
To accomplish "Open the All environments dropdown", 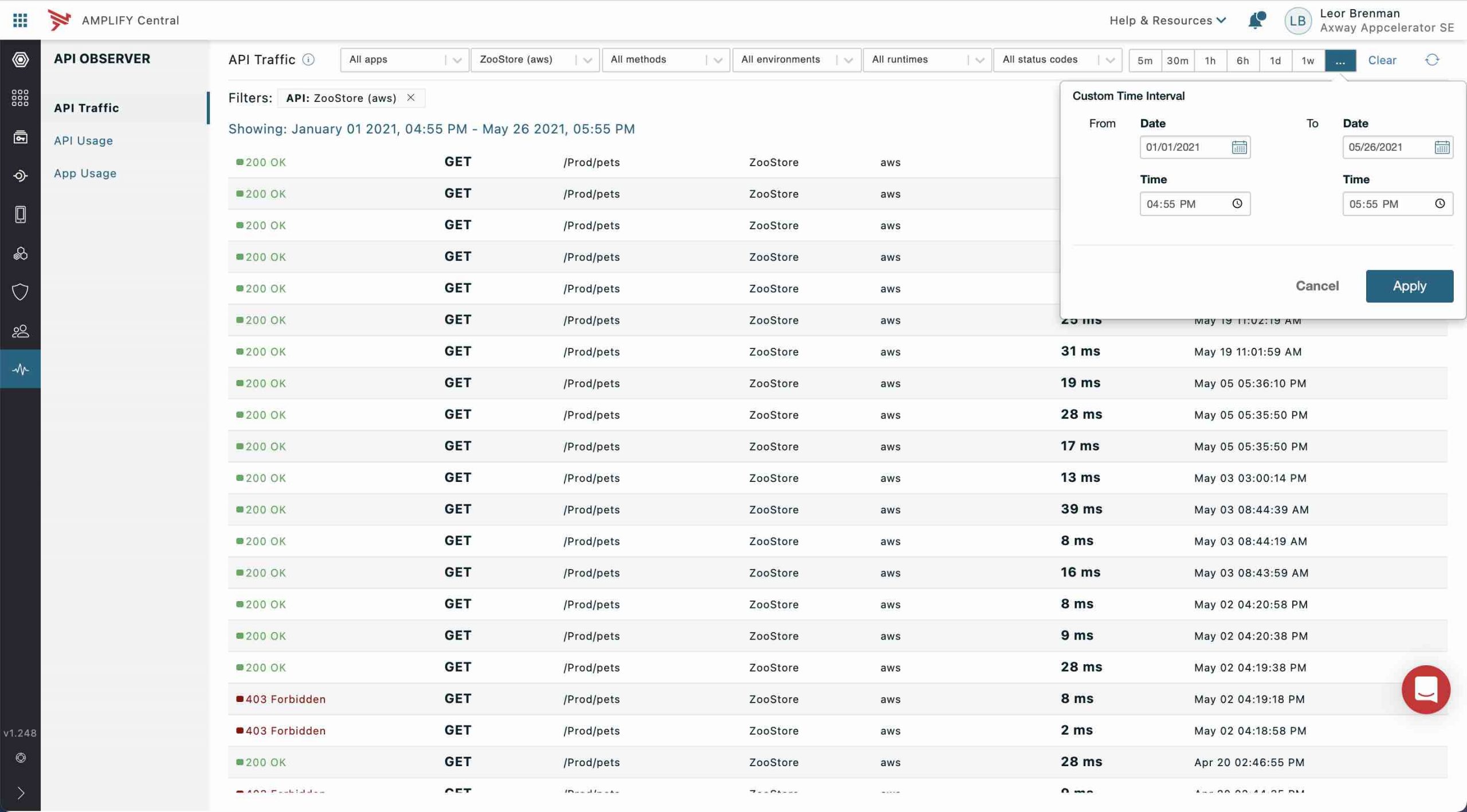I will click(796, 60).
